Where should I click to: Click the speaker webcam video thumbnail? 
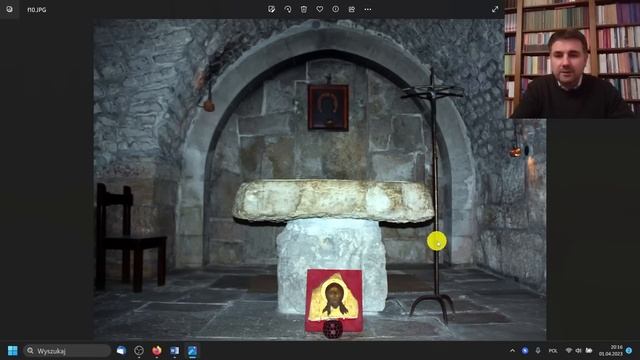point(572,59)
